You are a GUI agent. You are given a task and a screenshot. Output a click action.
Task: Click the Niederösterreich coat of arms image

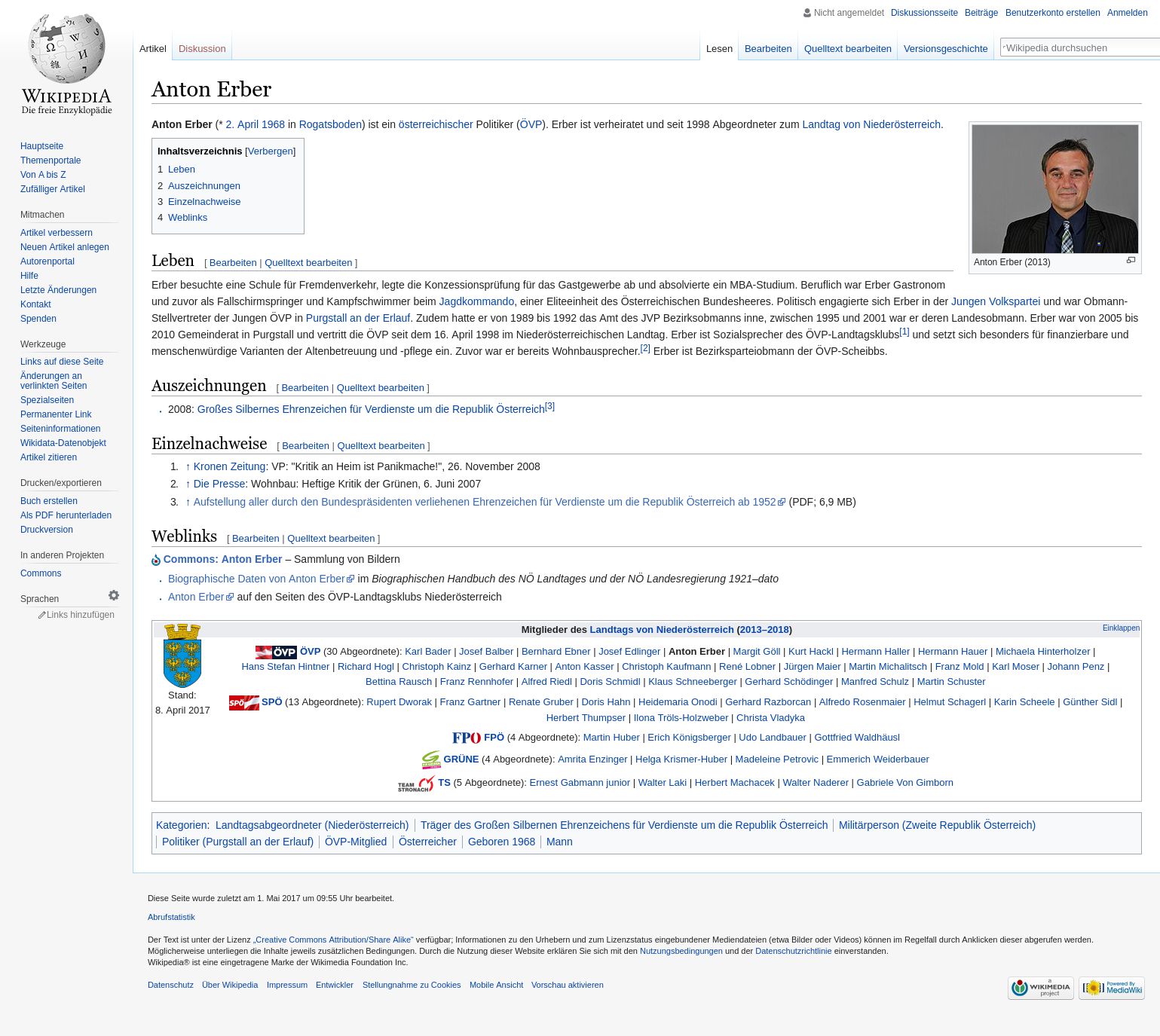[x=182, y=656]
